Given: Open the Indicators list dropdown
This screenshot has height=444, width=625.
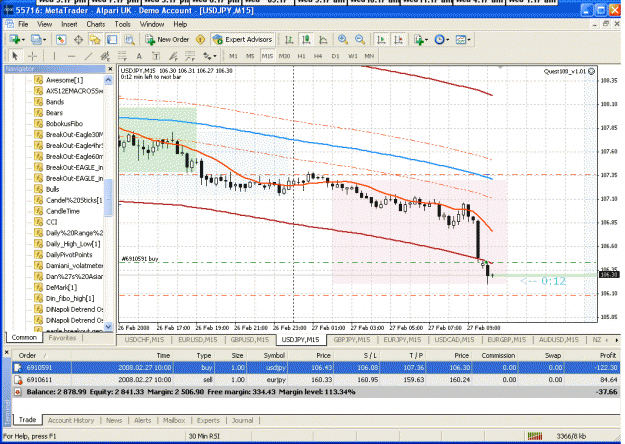Looking at the screenshot, I should pyautogui.click(x=421, y=39).
